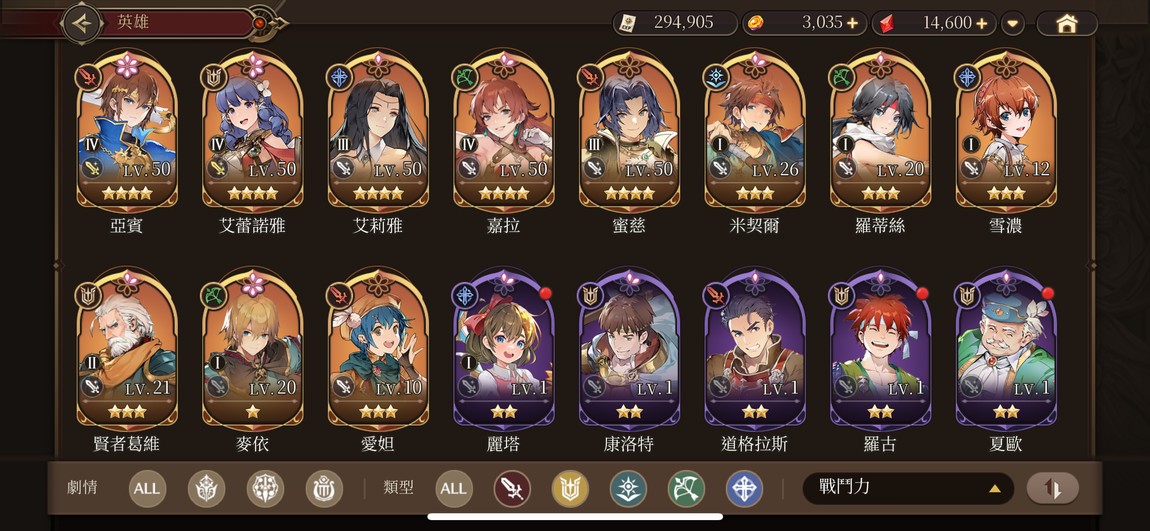Add more red gems with plus
Image resolution: width=1150 pixels, height=531 pixels.
[982, 23]
